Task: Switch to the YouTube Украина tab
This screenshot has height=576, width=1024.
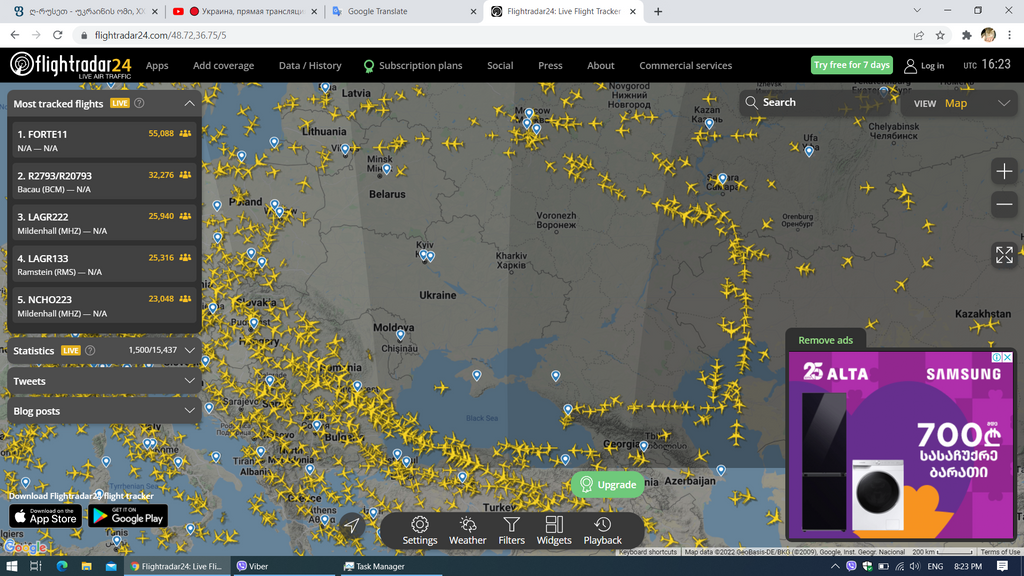Action: click(x=245, y=11)
